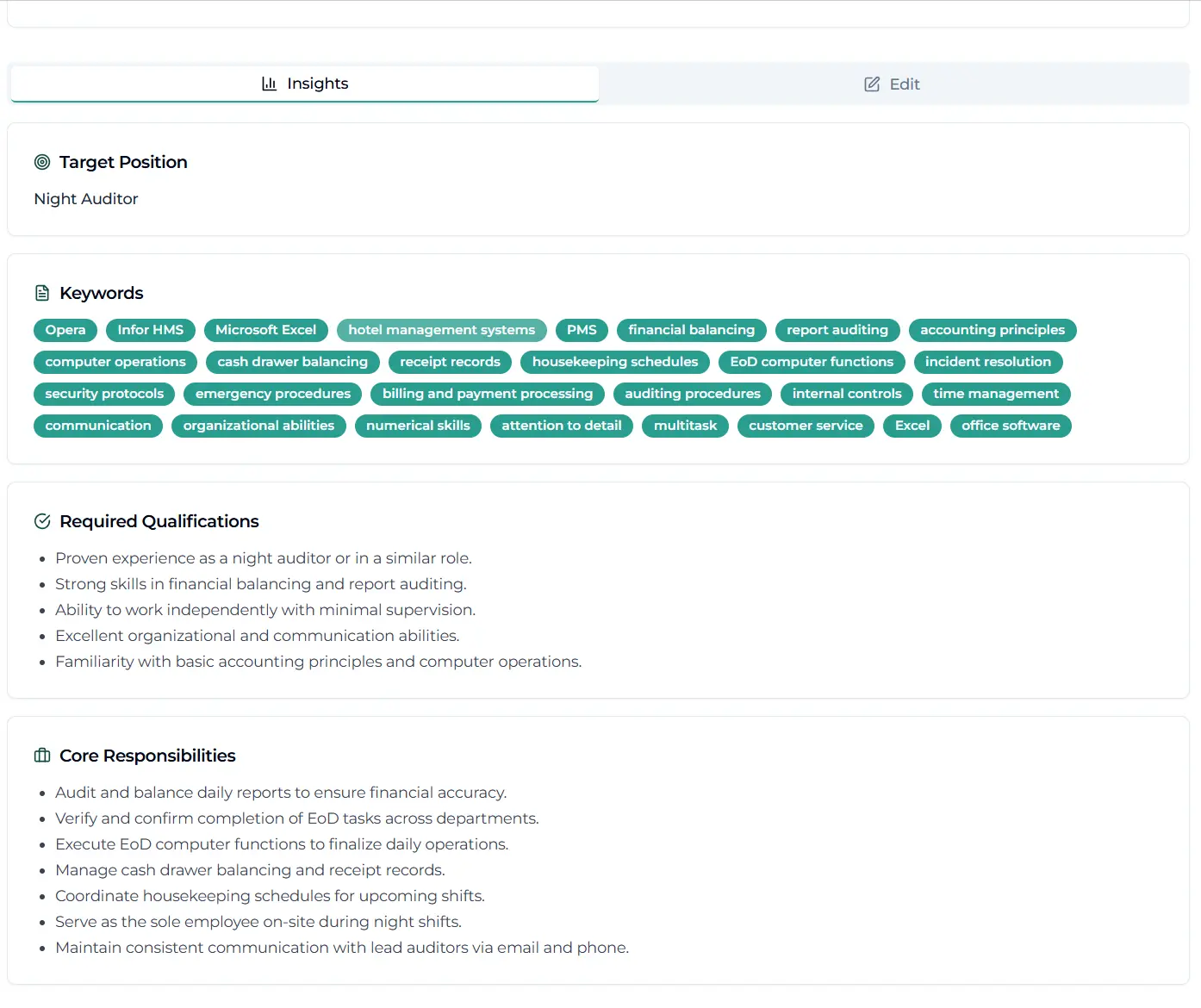The image size is (1201, 1008).
Task: Select the 'time management' keyword tag
Action: pyautogui.click(x=996, y=394)
